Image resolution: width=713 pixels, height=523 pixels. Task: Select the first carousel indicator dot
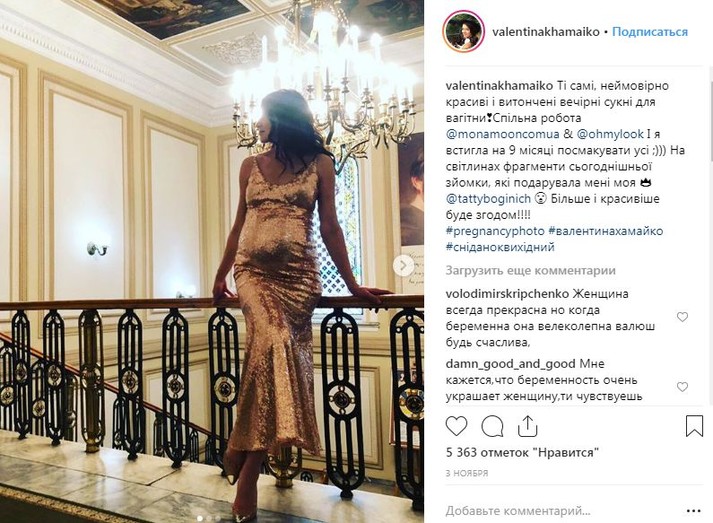(x=200, y=518)
